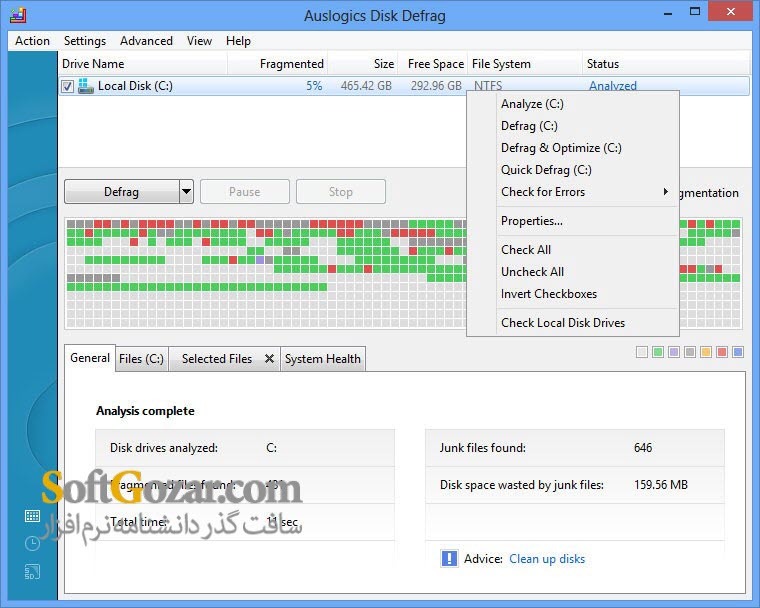Click the main Defrag button
The height and width of the screenshot is (608, 760).
[122, 192]
